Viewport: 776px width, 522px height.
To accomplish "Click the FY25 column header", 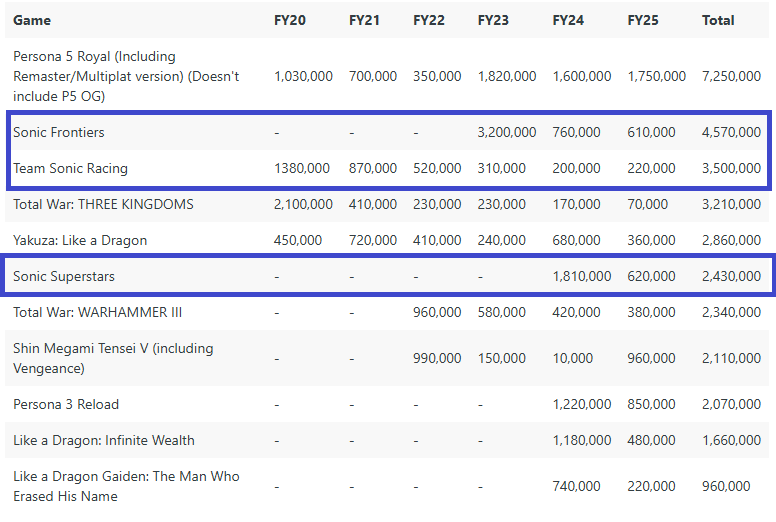I will point(643,20).
